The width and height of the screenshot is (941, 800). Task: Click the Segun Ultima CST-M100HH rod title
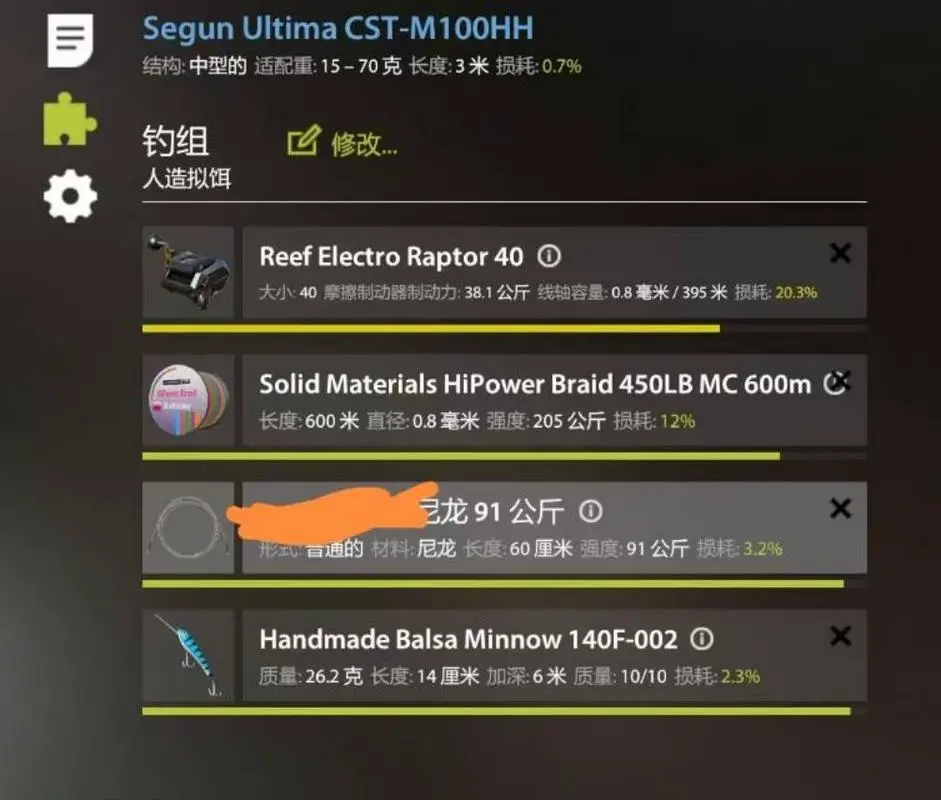(338, 28)
